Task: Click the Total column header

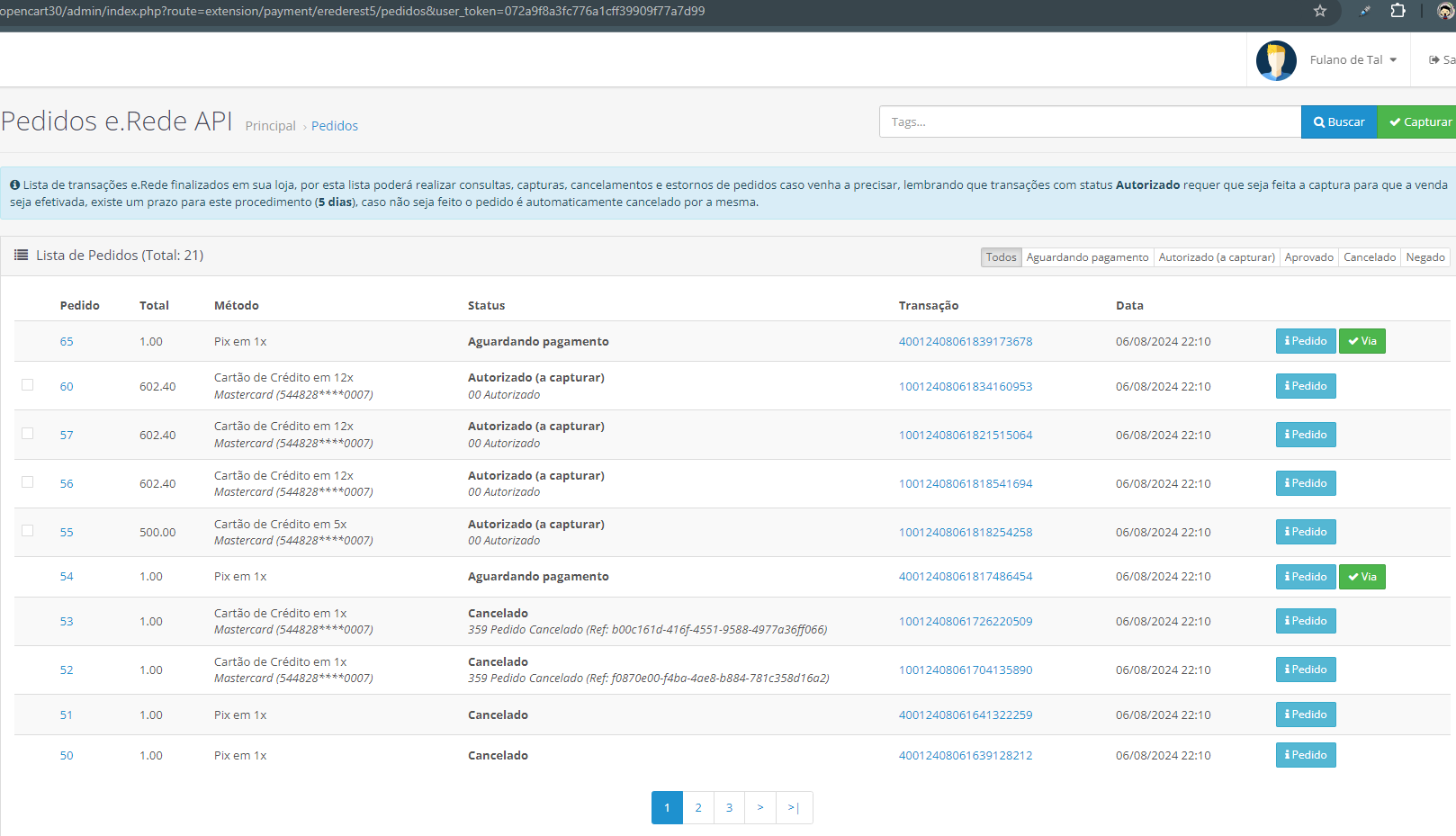Action: (x=154, y=306)
